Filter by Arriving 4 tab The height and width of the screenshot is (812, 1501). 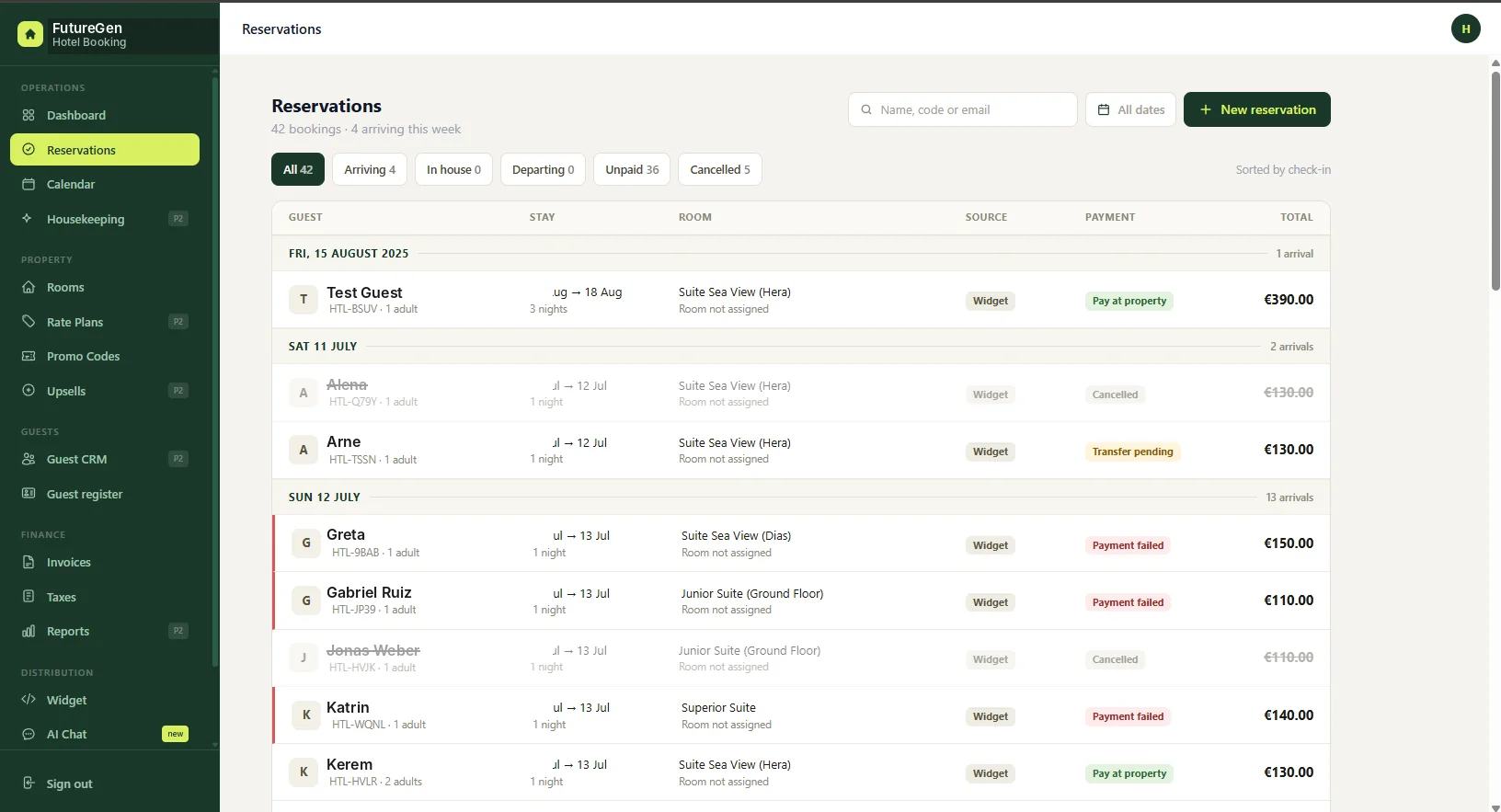370,169
